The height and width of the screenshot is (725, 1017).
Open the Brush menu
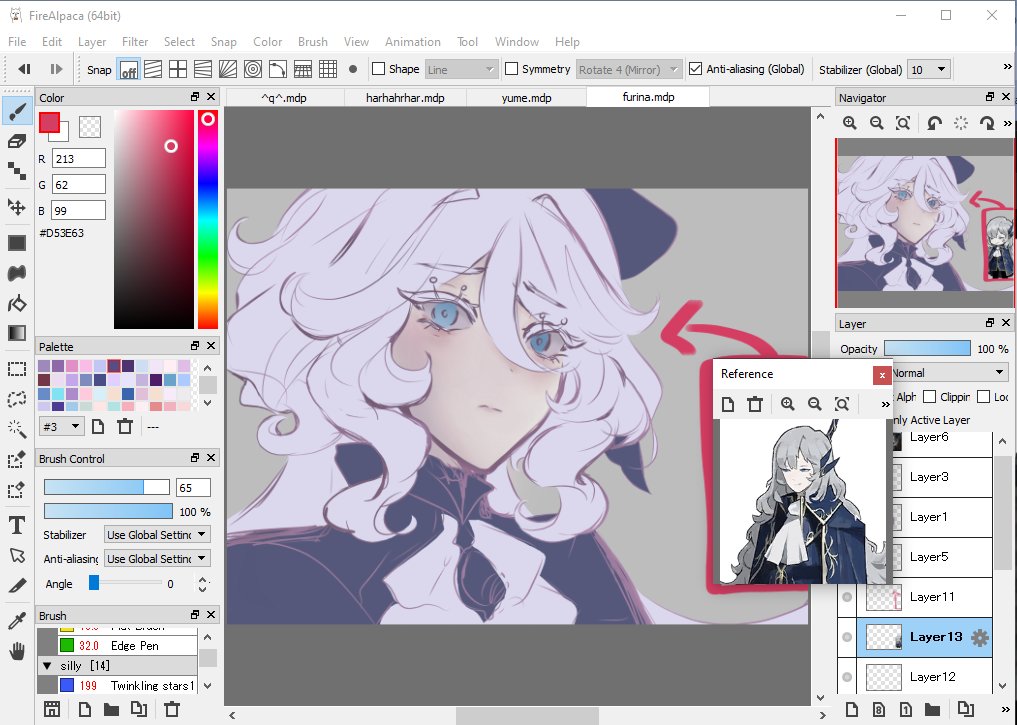point(313,42)
